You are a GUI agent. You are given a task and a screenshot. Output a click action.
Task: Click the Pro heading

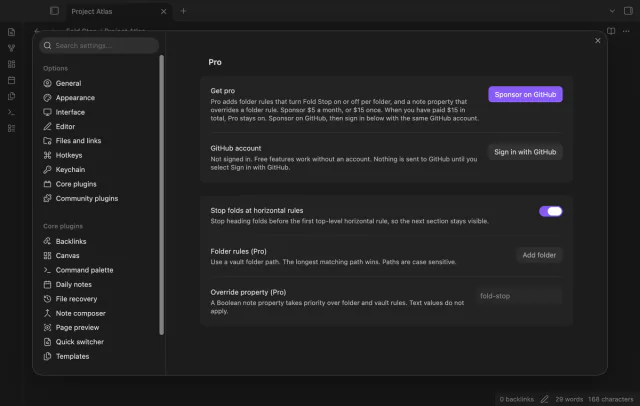215,62
